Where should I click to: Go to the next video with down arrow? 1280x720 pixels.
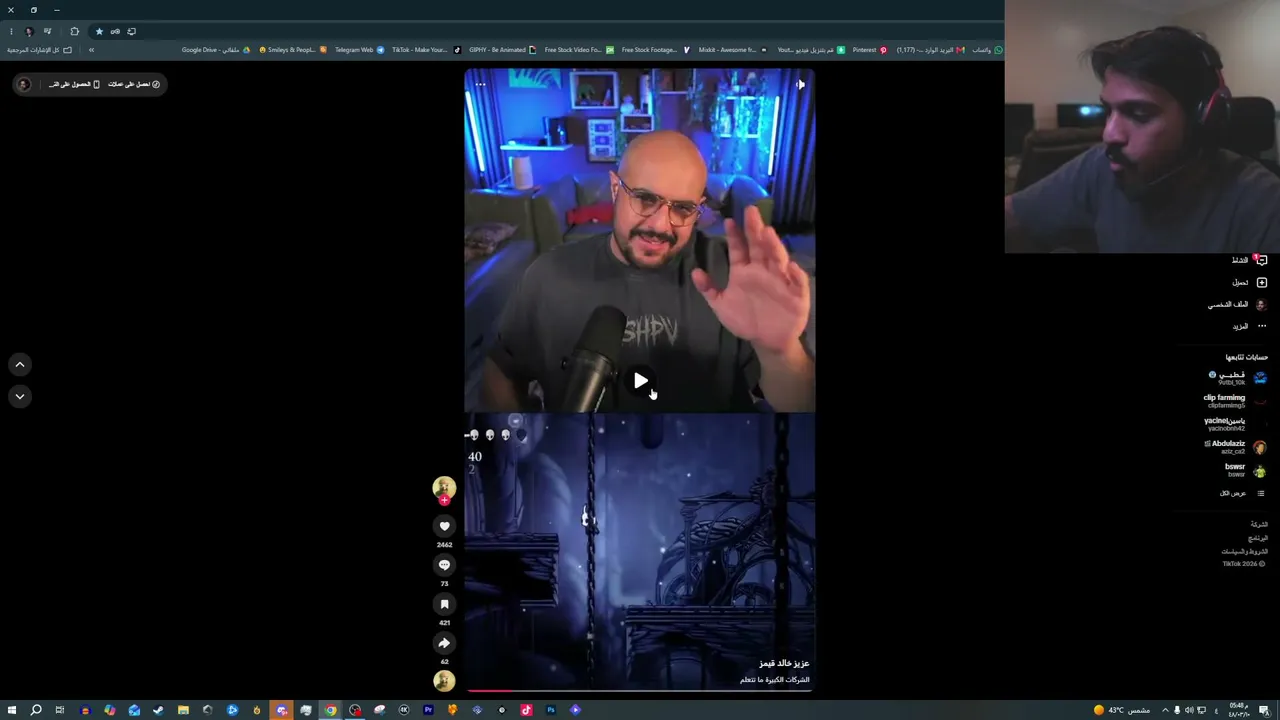pos(20,397)
